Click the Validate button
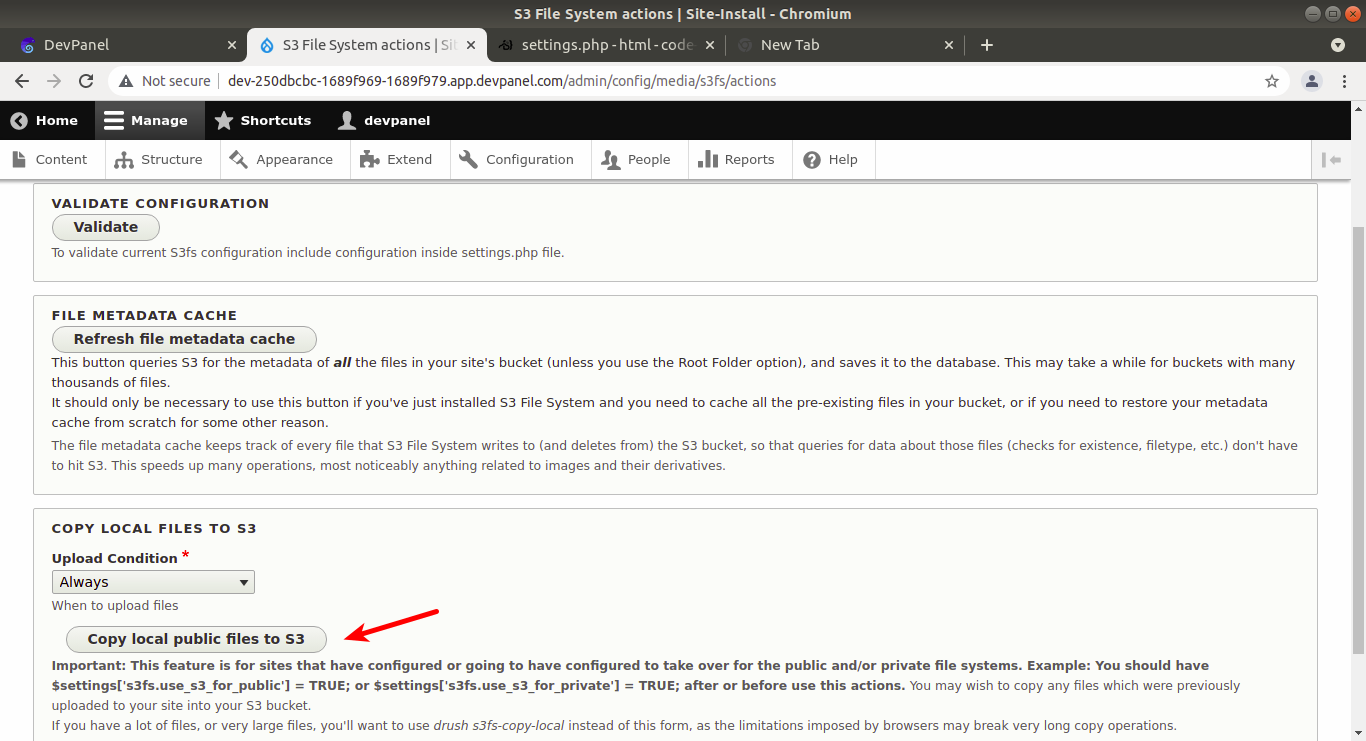The height and width of the screenshot is (741, 1366). (105, 227)
